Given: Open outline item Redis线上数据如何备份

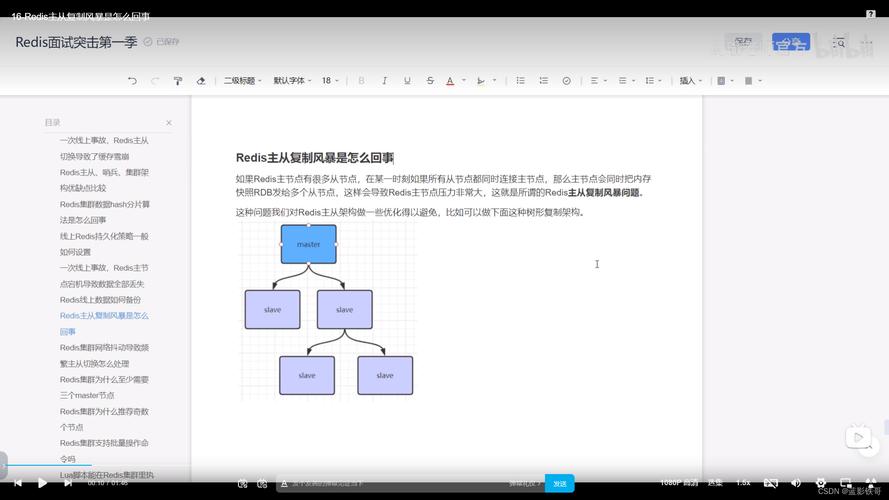Looking at the screenshot, I should [x=100, y=300].
